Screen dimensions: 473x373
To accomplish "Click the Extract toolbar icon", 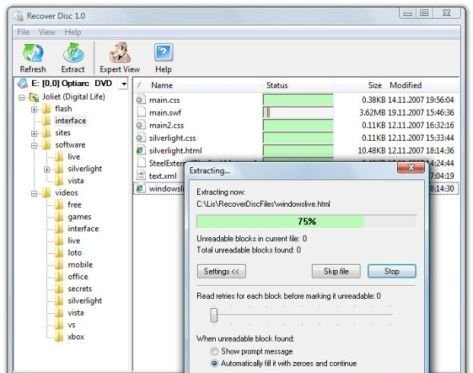I will click(x=73, y=53).
